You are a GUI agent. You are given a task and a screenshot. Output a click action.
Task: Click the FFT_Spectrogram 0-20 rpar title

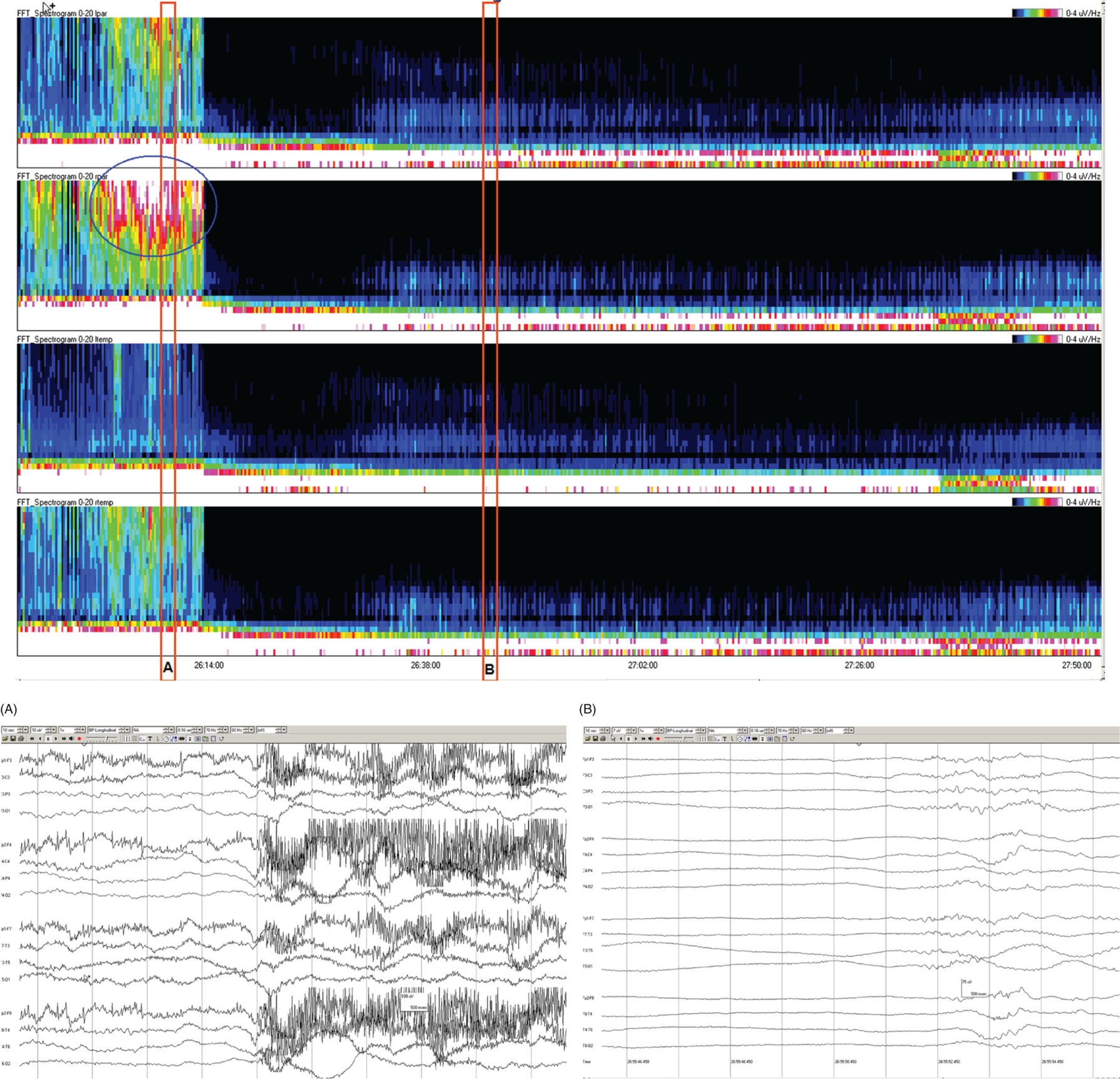pyautogui.click(x=63, y=176)
